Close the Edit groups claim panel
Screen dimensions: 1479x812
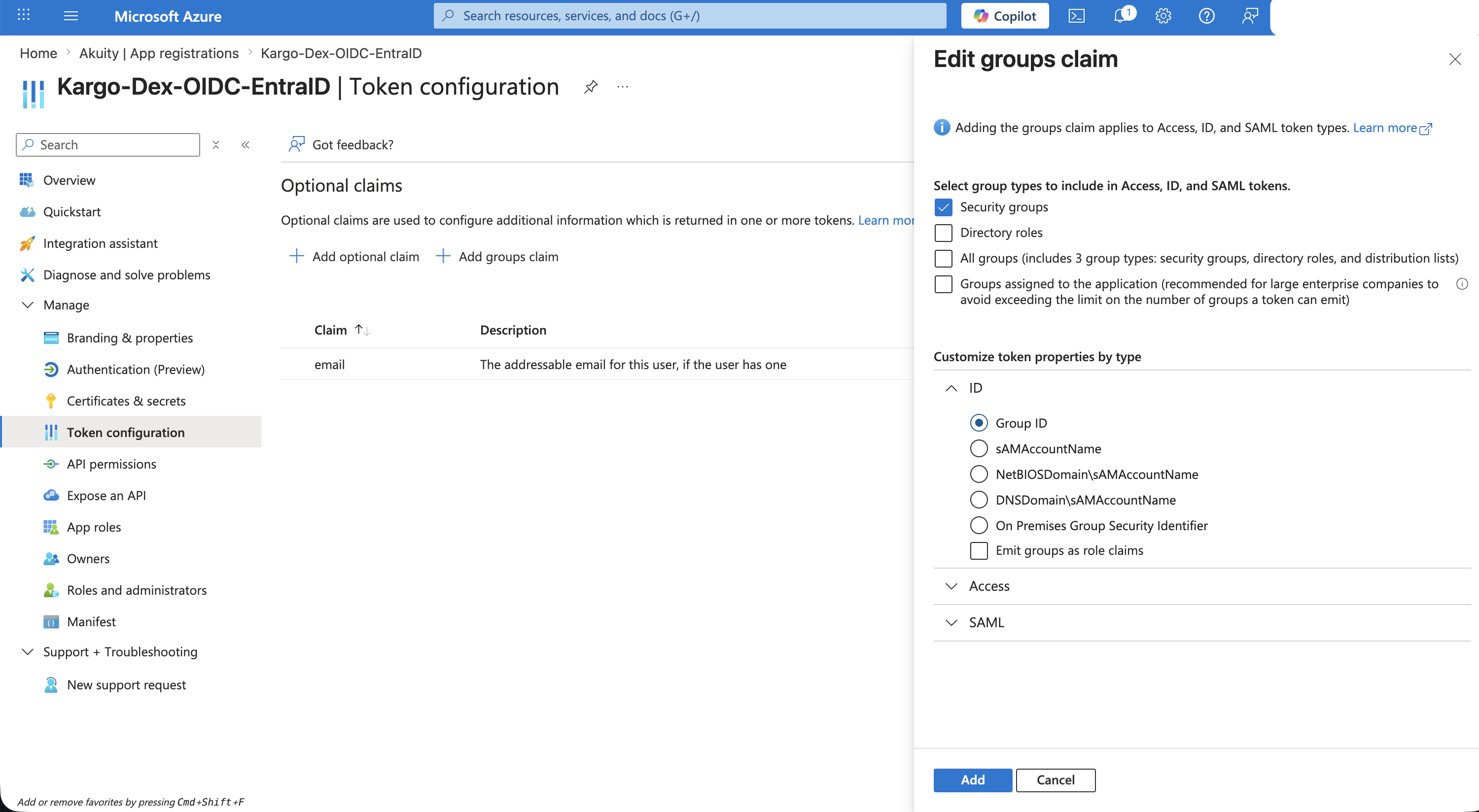click(x=1454, y=59)
